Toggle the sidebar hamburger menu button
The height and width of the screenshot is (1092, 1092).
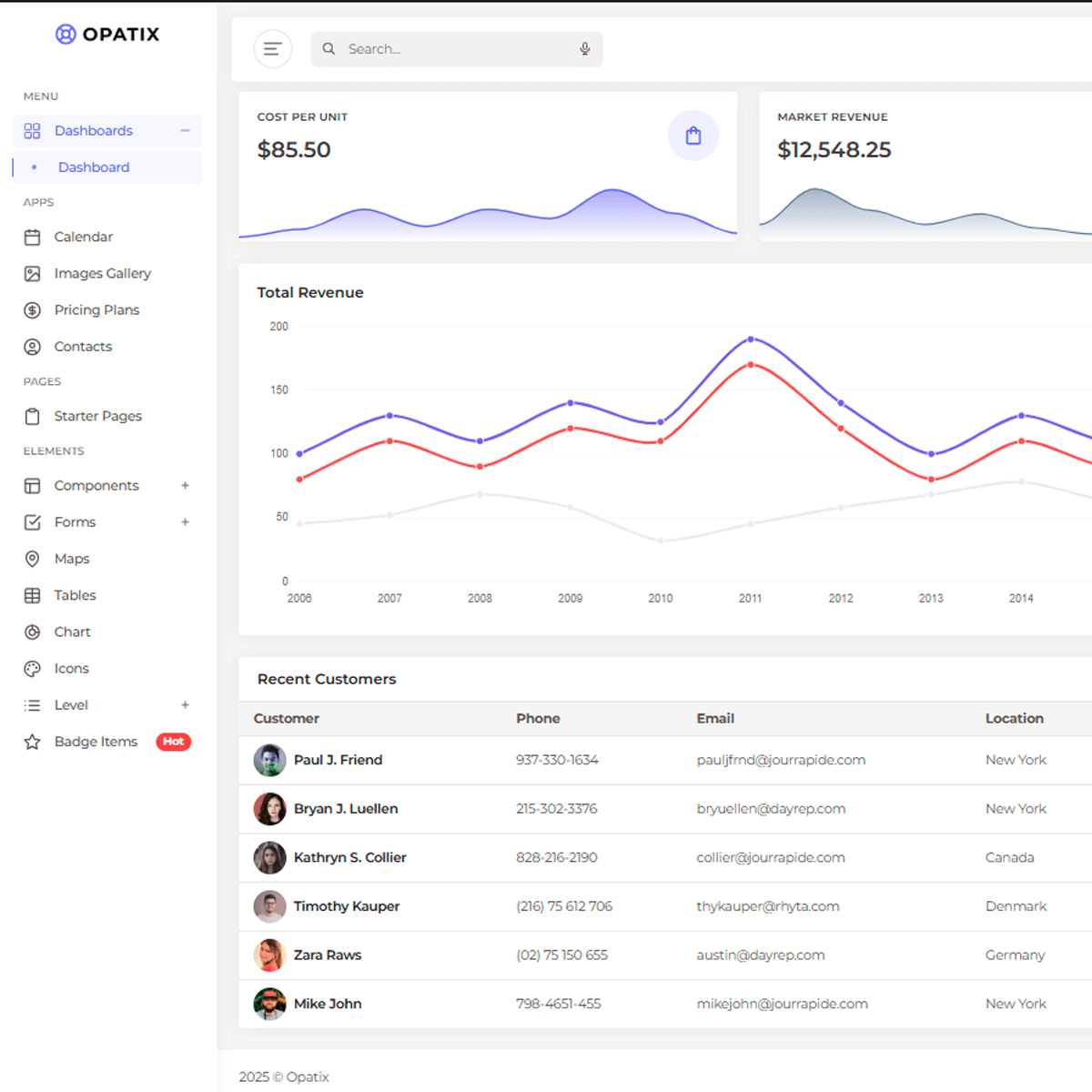(x=272, y=49)
